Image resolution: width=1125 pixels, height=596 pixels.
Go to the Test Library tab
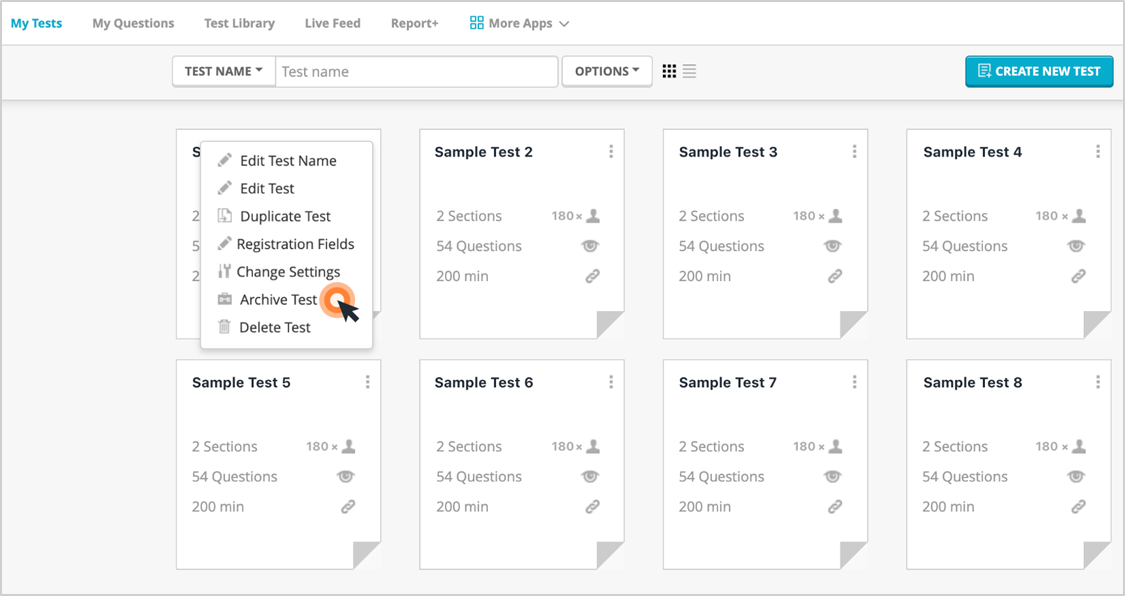240,23
